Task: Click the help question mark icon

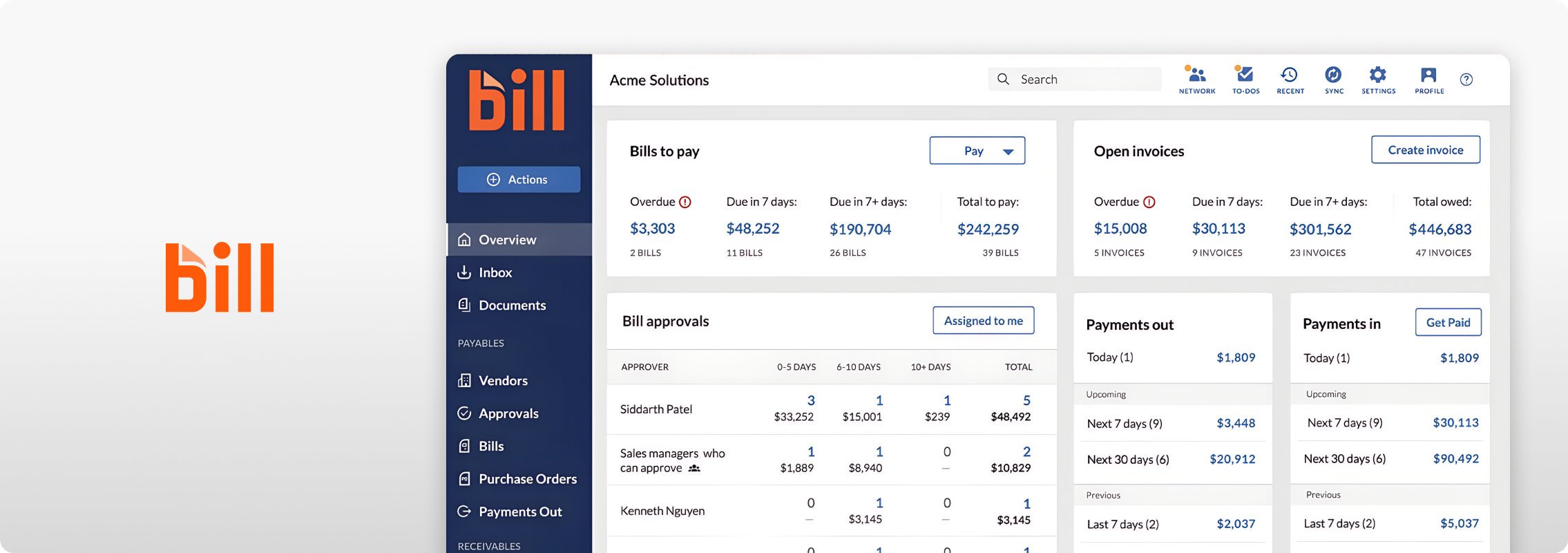Action: pos(1466,79)
